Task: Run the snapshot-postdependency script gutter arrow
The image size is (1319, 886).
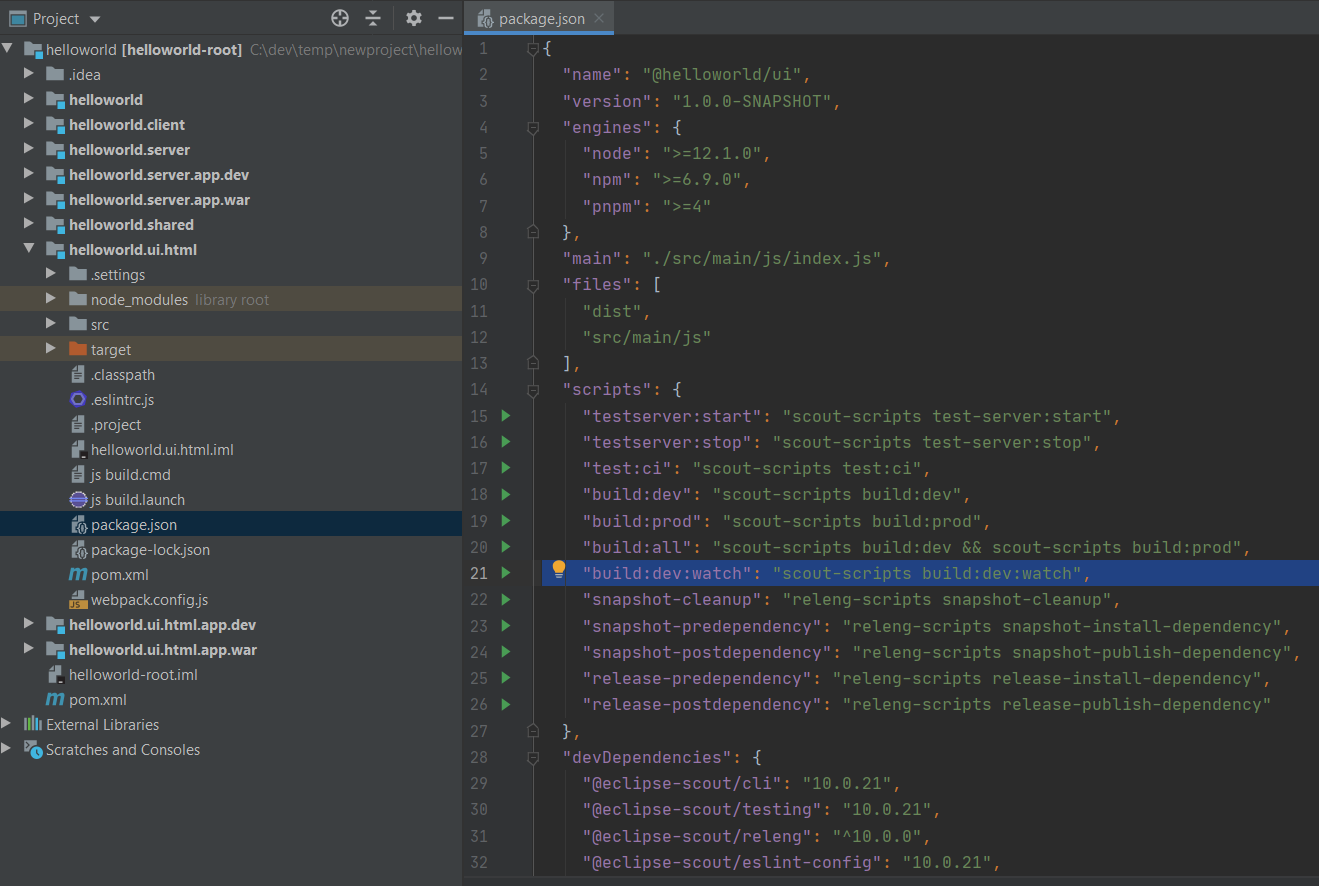Action: [506, 652]
